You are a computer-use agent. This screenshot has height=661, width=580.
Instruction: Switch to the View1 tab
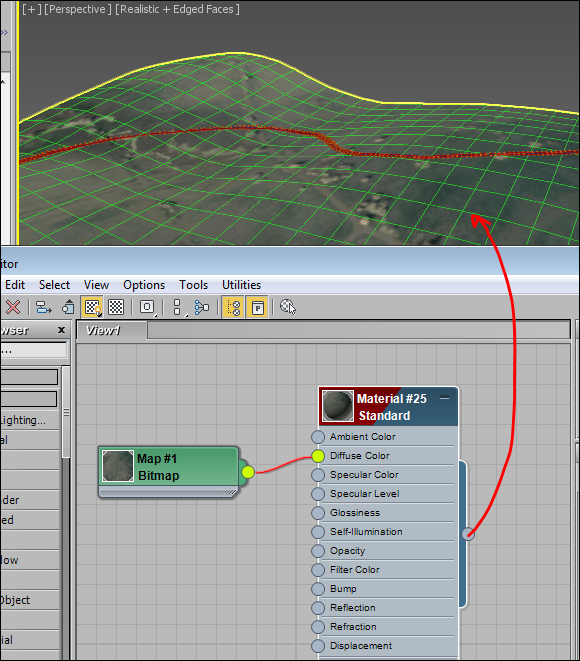point(112,330)
